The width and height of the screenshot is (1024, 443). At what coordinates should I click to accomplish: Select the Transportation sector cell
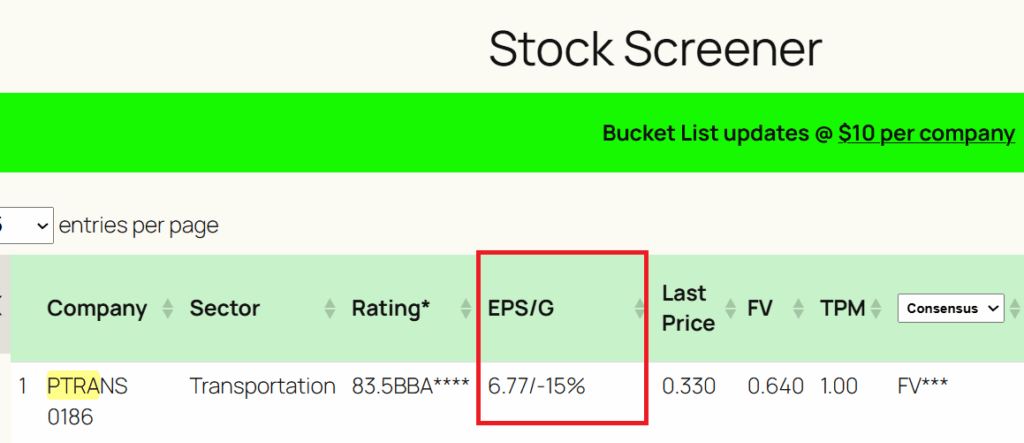(262, 386)
